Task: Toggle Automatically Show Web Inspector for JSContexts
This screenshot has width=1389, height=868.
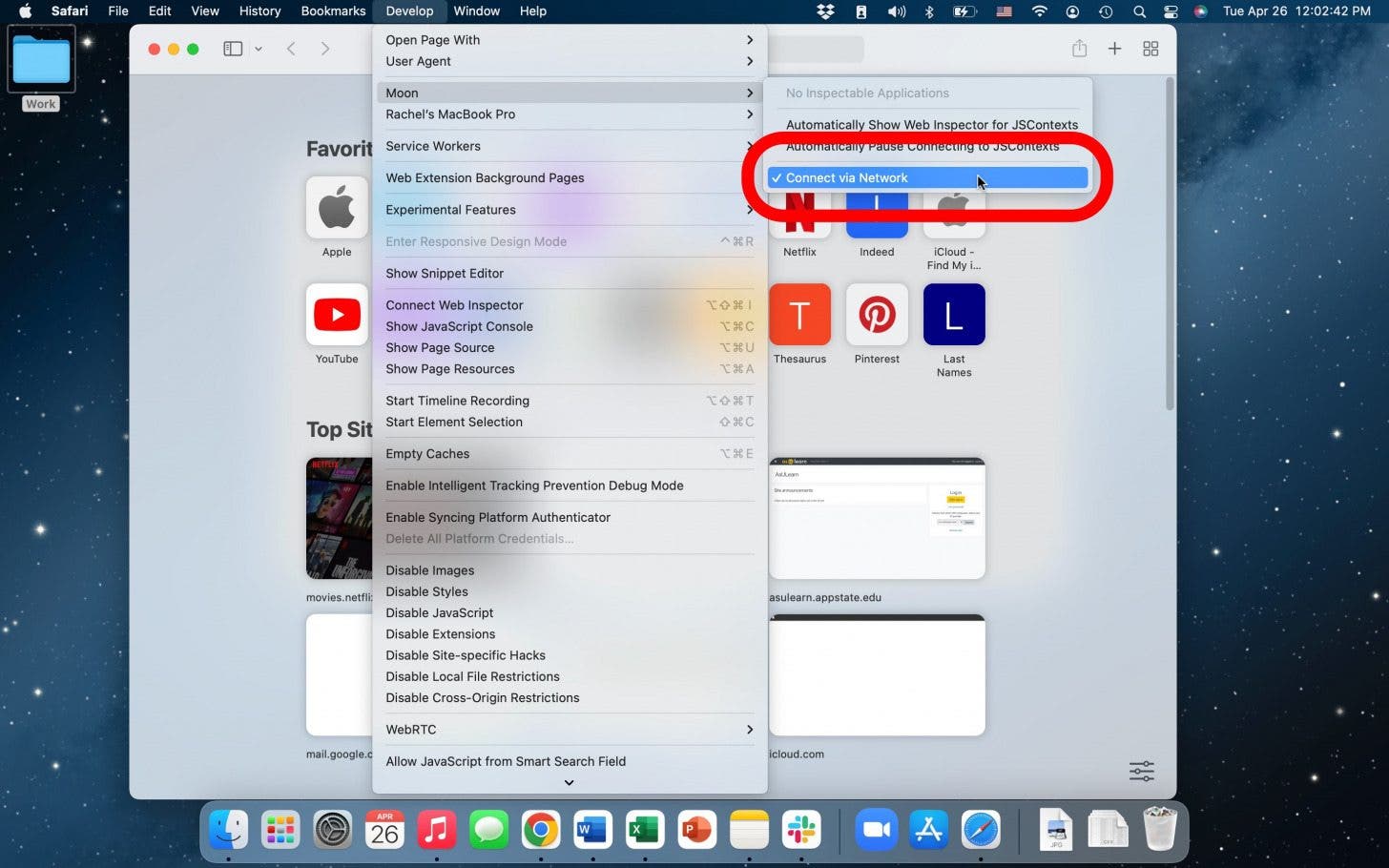Action: tap(931, 125)
